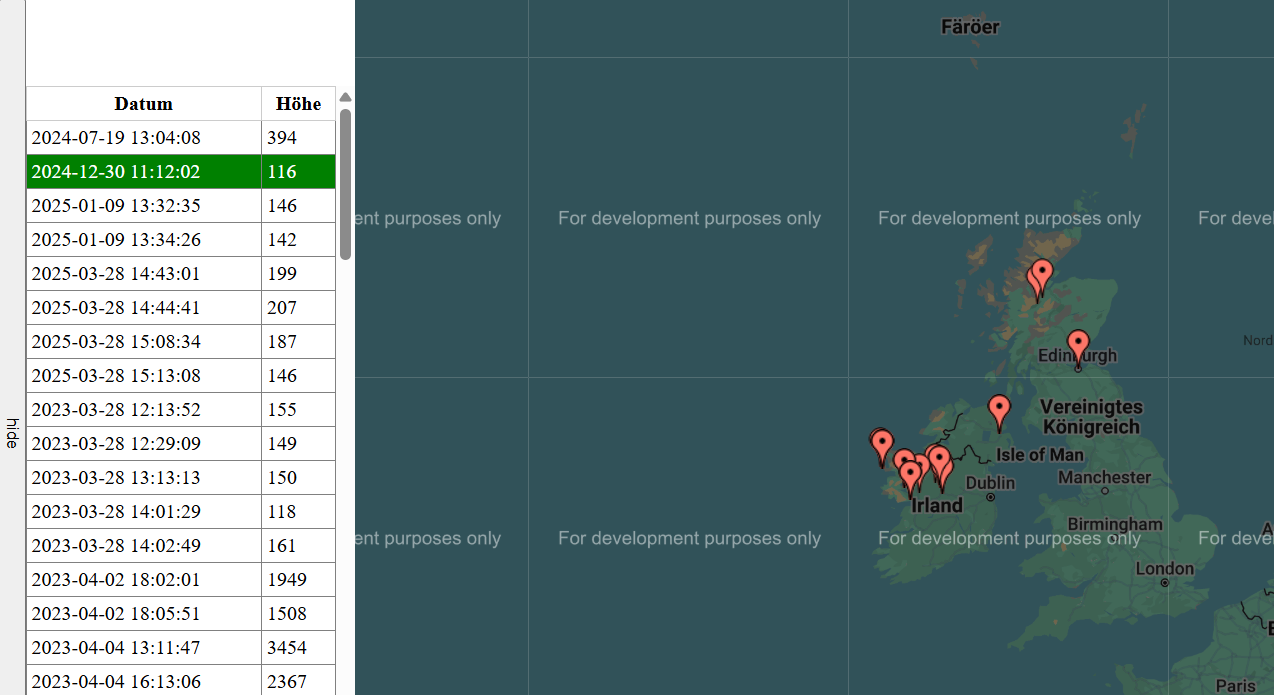Select the row dated 2025-03-28 15:13:08
The width and height of the screenshot is (1274, 695).
pyautogui.click(x=144, y=376)
